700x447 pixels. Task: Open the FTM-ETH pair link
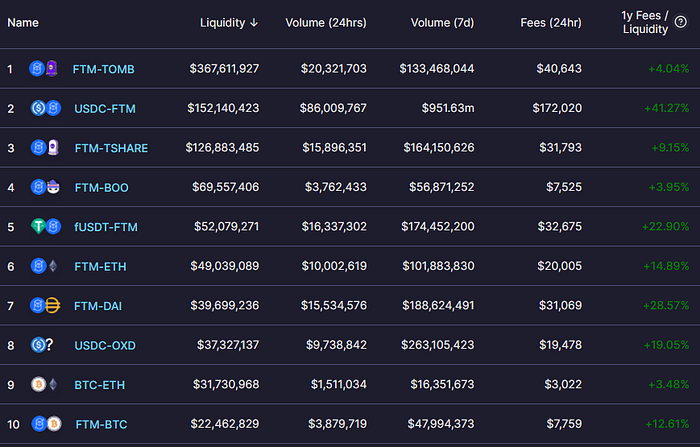100,267
